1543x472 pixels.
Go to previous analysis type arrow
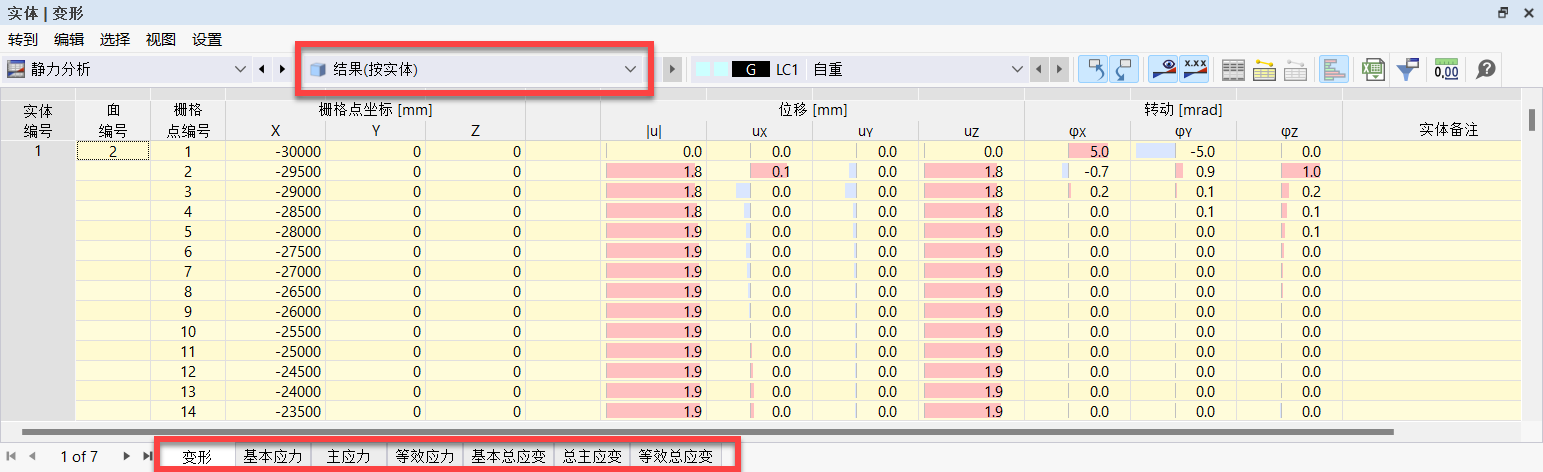(x=262, y=69)
